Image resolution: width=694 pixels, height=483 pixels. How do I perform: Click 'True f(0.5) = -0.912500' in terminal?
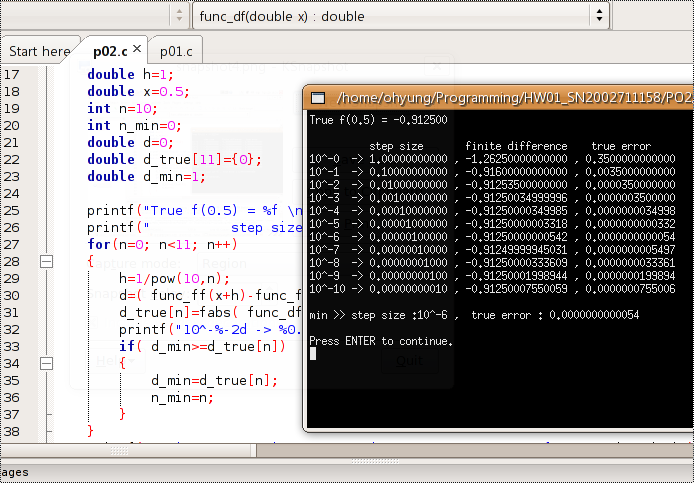pos(378,120)
